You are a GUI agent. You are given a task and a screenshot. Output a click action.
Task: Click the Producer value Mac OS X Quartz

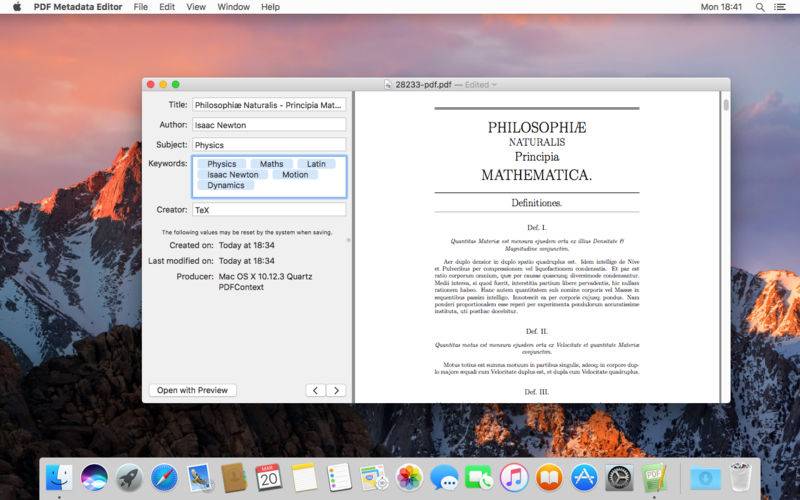point(265,282)
